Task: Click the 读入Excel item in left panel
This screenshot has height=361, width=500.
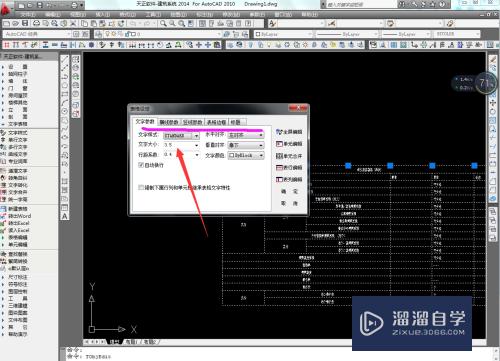Action: pos(19,230)
